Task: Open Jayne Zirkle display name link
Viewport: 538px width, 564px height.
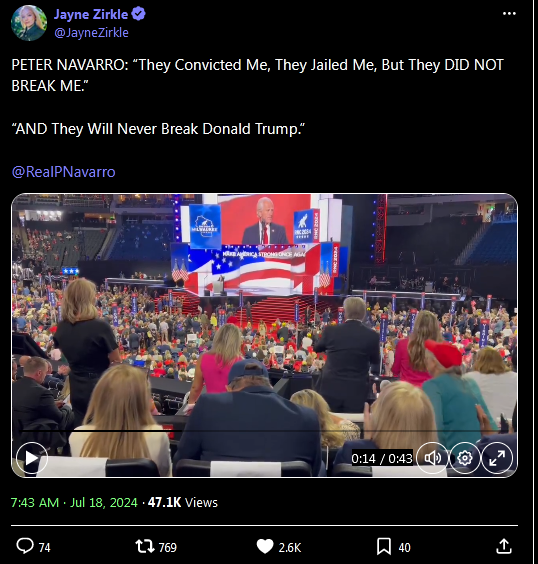Action: (91, 14)
